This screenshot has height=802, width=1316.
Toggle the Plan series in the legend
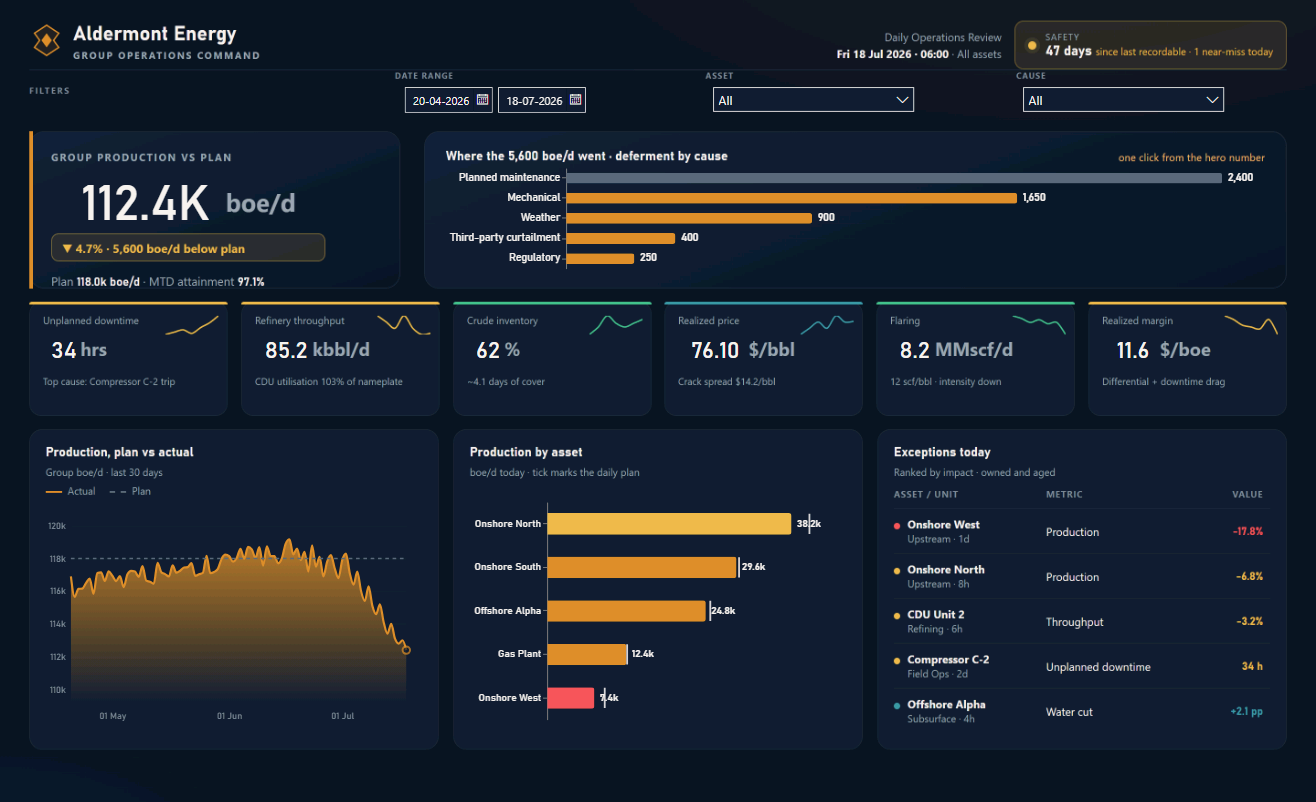129,492
